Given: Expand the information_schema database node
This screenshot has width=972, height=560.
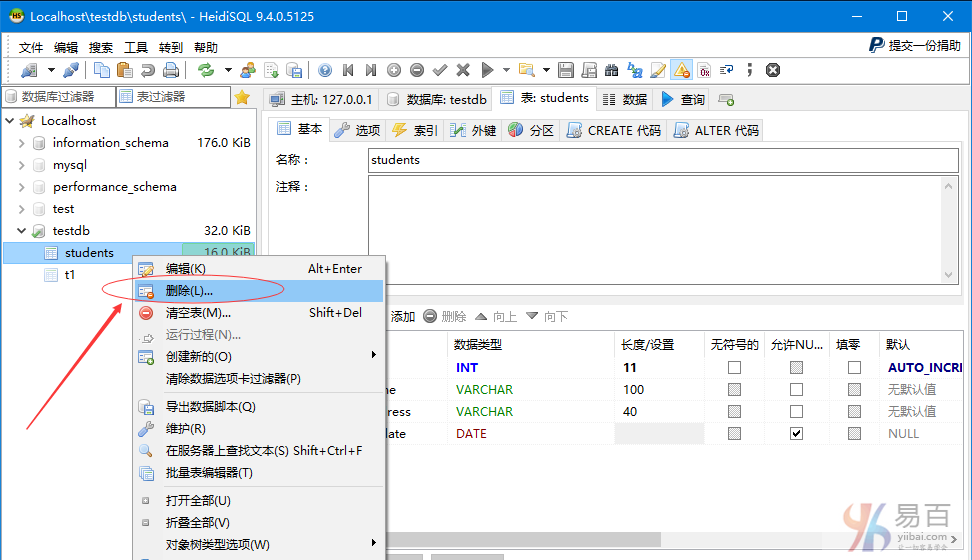Looking at the screenshot, I should 22,143.
